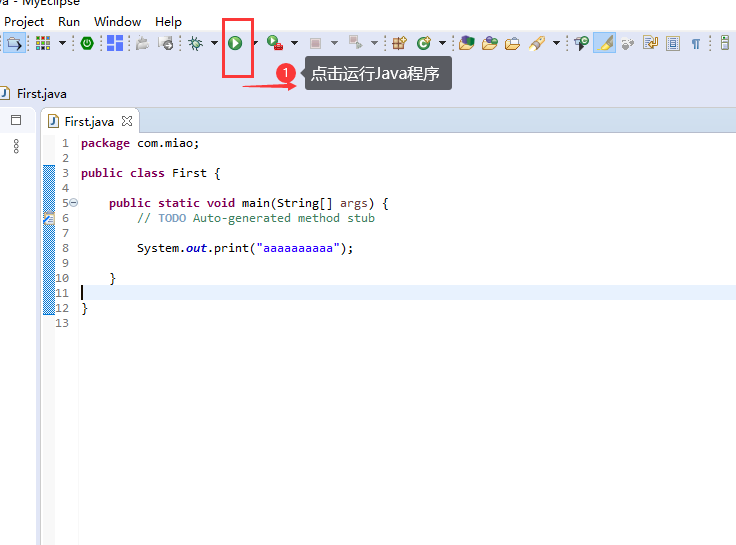This screenshot has height=545, width=736.
Task: Click the greyed deploy package icon
Action: (x=142, y=43)
